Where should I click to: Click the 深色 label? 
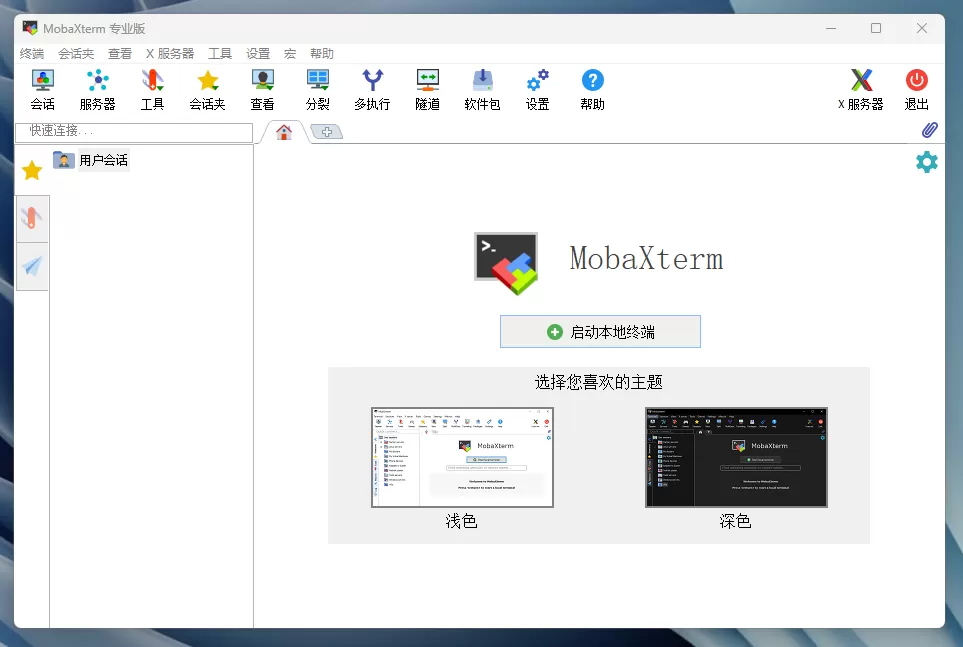pos(735,521)
